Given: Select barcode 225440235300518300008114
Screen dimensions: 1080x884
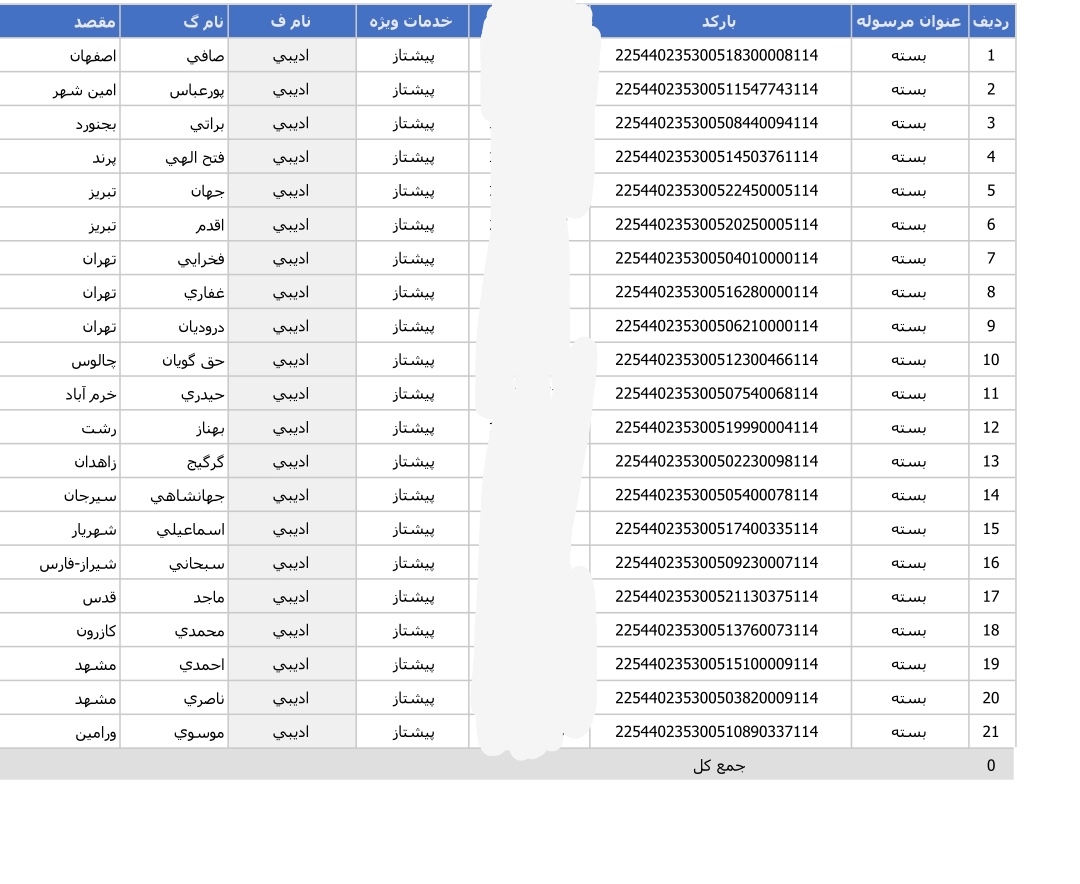Looking at the screenshot, I should pos(716,56).
